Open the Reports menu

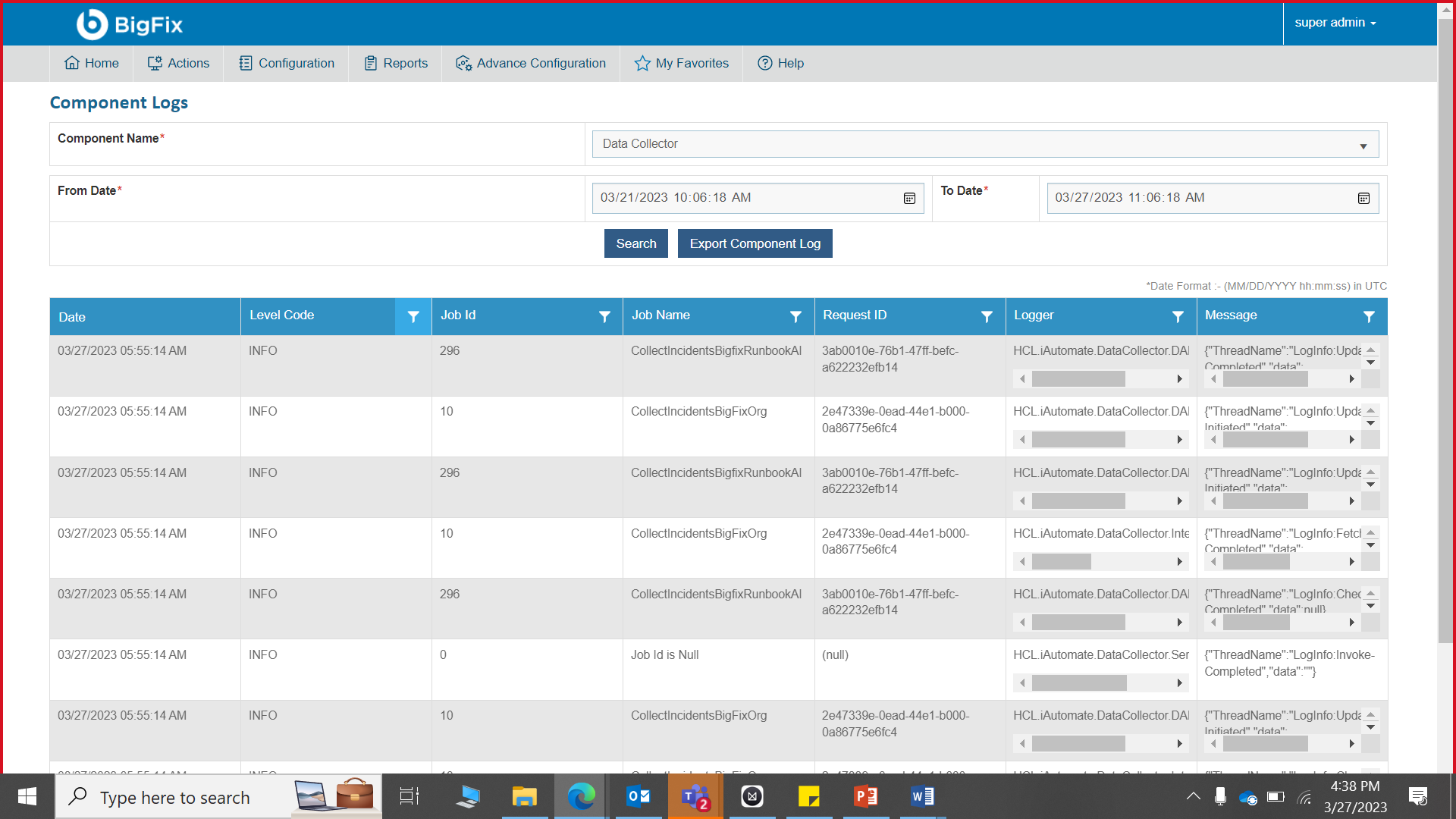pos(396,64)
